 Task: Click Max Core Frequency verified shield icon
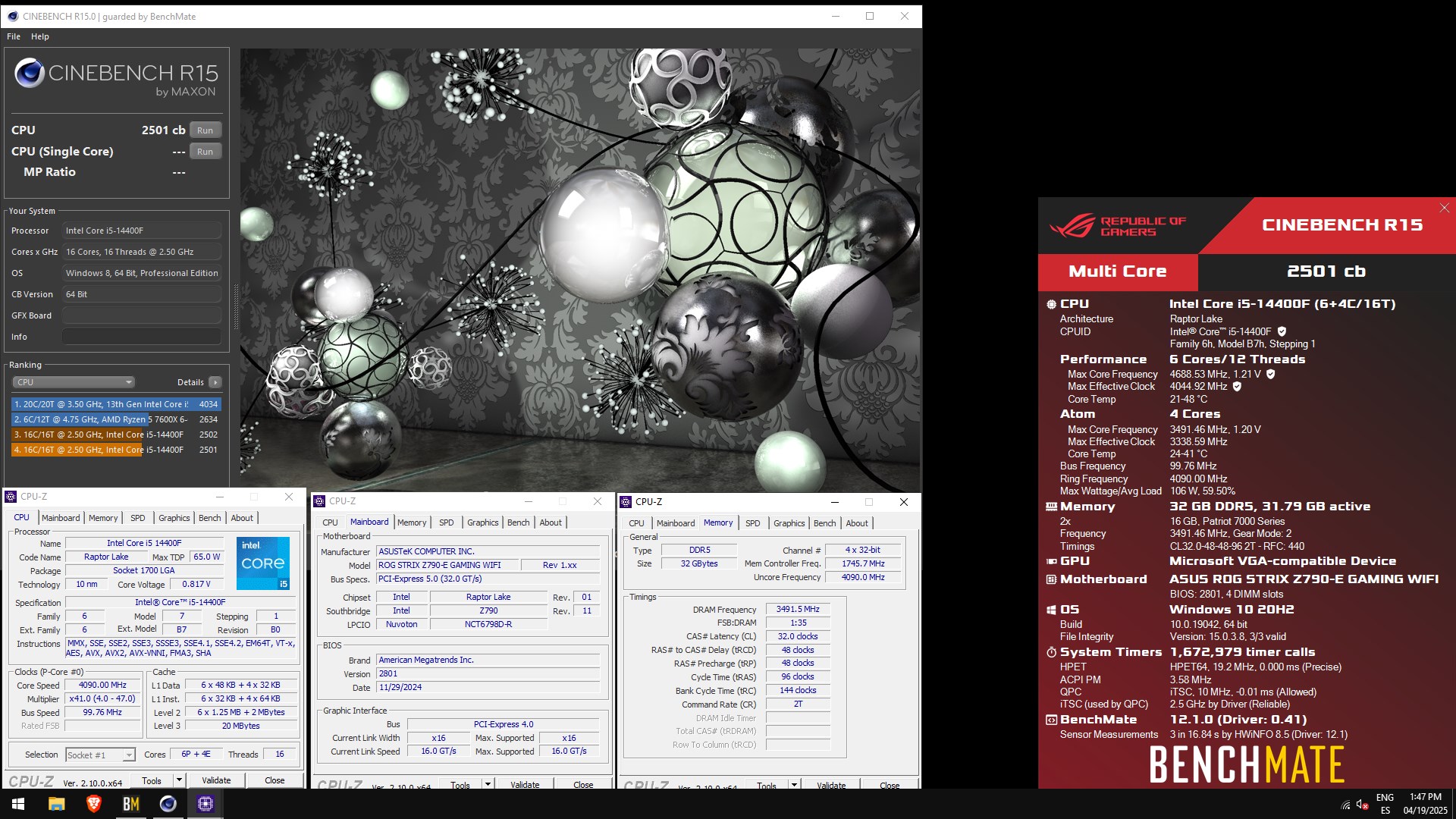(x=1270, y=374)
